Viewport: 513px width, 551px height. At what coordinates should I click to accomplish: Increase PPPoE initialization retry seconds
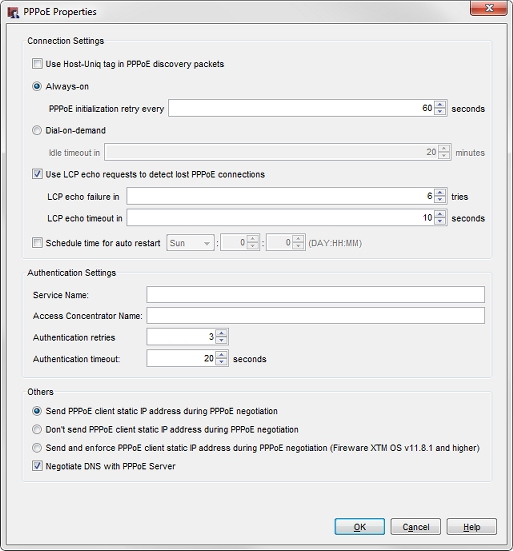(x=440, y=104)
